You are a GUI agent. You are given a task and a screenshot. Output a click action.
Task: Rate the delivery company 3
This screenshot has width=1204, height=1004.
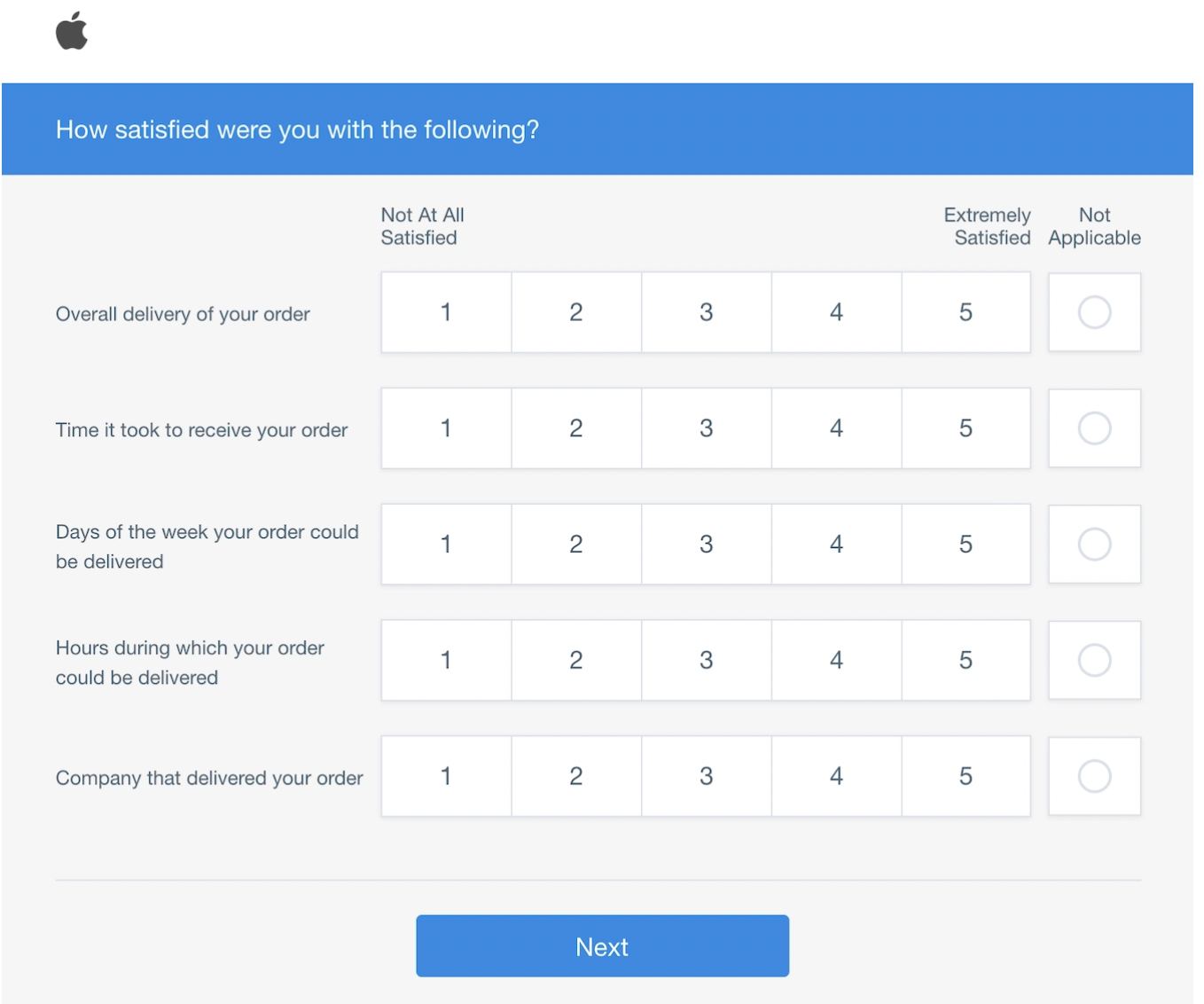[x=707, y=776]
